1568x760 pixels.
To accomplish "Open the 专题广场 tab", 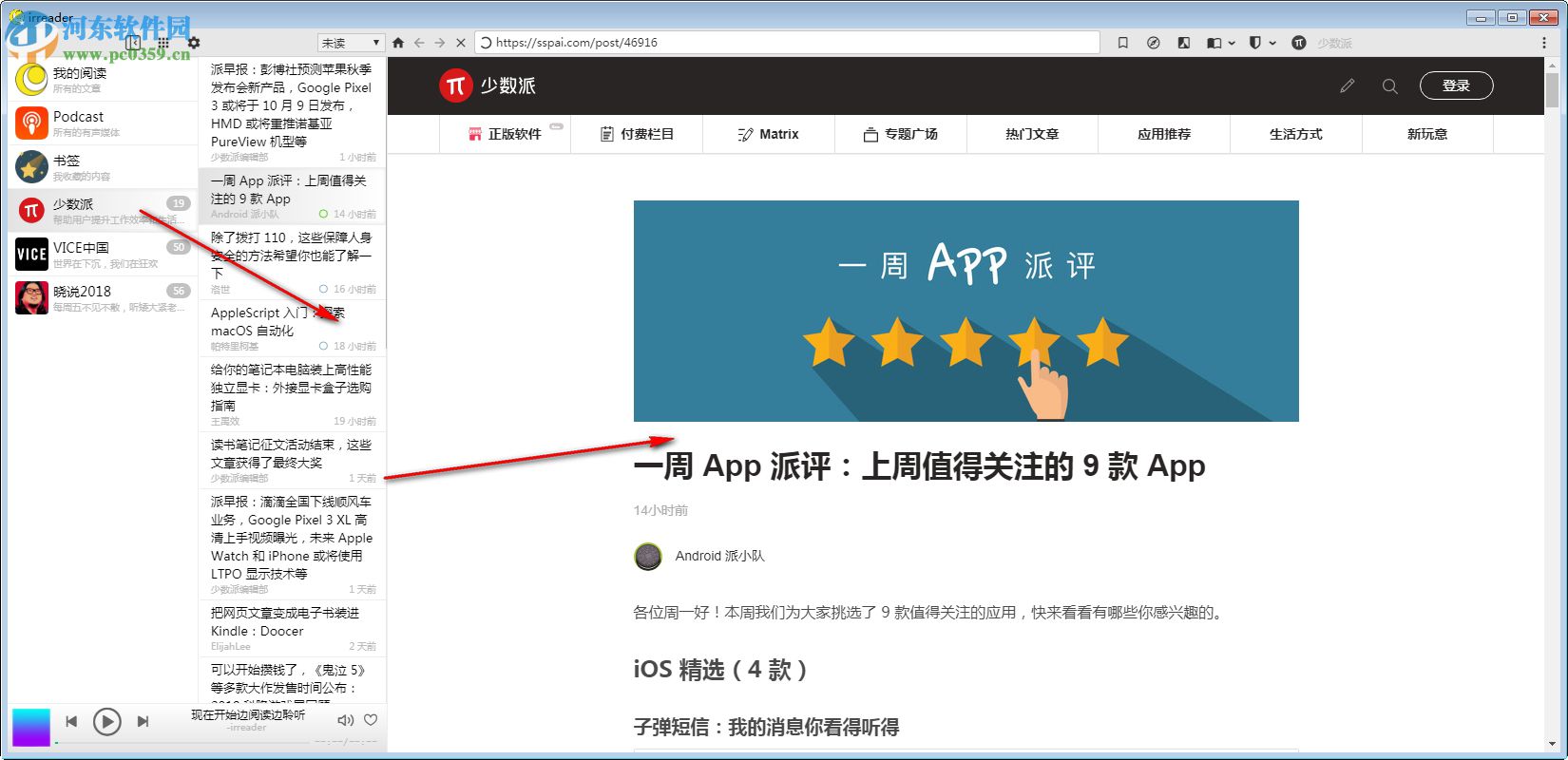I will tap(901, 134).
